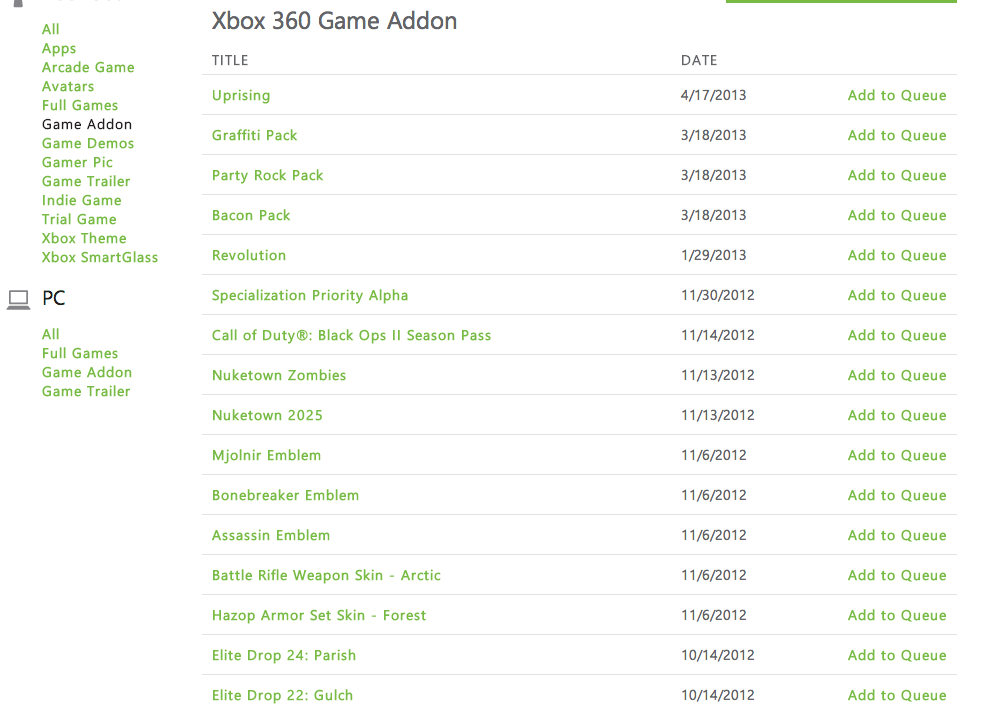Click Add to Queue for Revolution
Screen dimensions: 991x712
(896, 256)
